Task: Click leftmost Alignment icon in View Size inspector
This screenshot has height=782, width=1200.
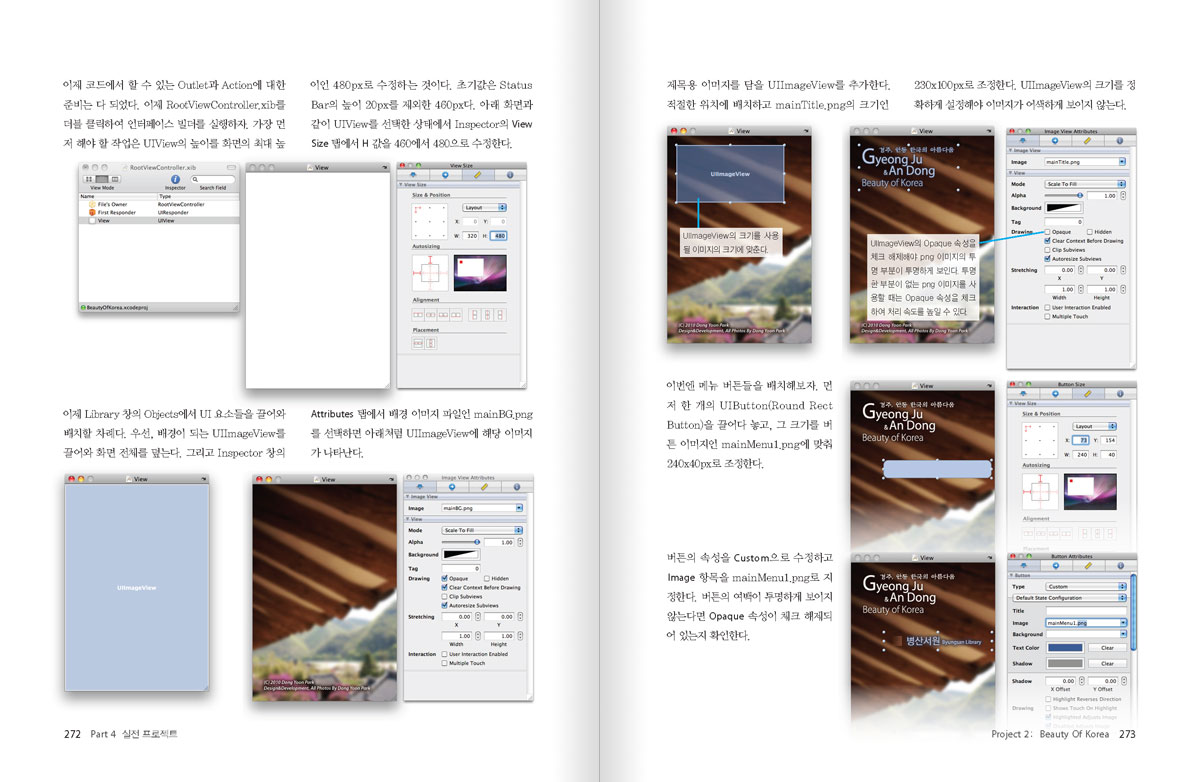Action: click(418, 314)
